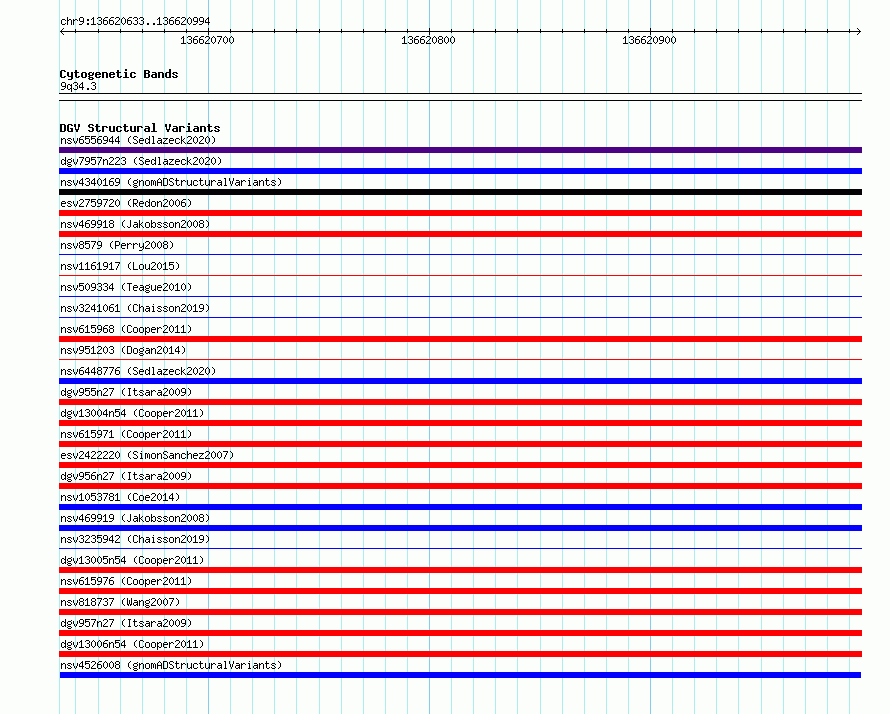Image resolution: width=890 pixels, height=714 pixels.
Task: Click the nsv469918 (Jakobsson2008) label
Action: tap(135, 224)
